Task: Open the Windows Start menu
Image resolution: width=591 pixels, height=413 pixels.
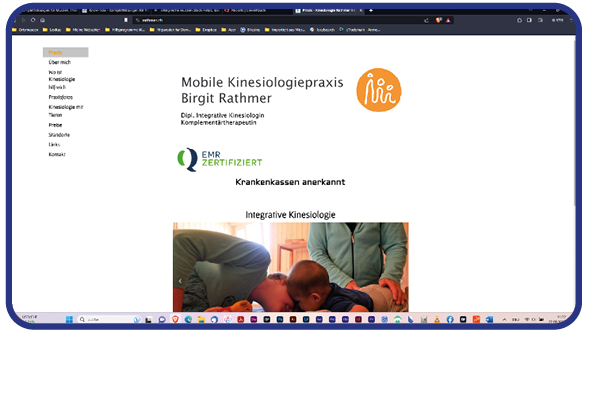Action: [x=69, y=320]
